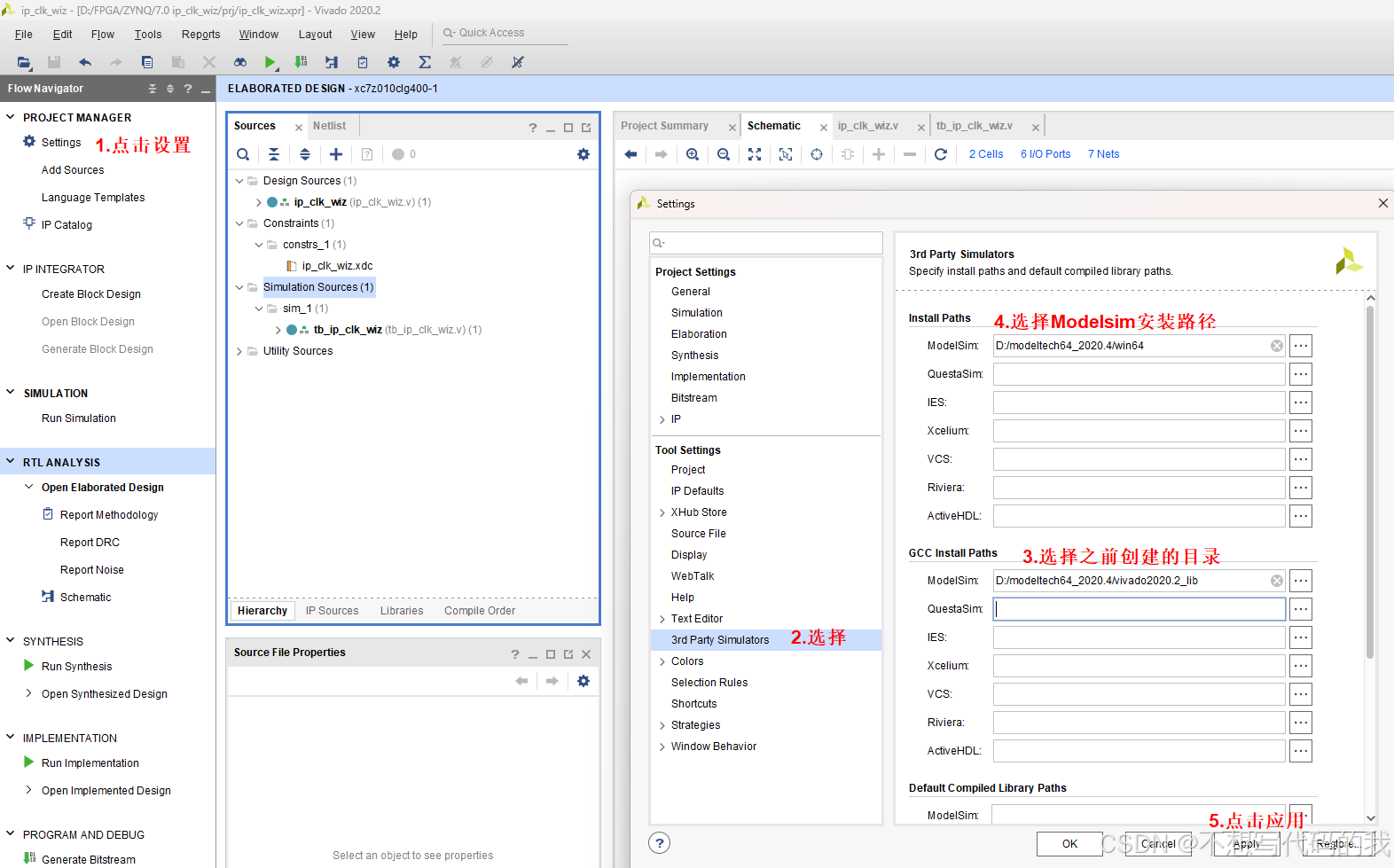Zoom out on the Schematic view

point(724,154)
